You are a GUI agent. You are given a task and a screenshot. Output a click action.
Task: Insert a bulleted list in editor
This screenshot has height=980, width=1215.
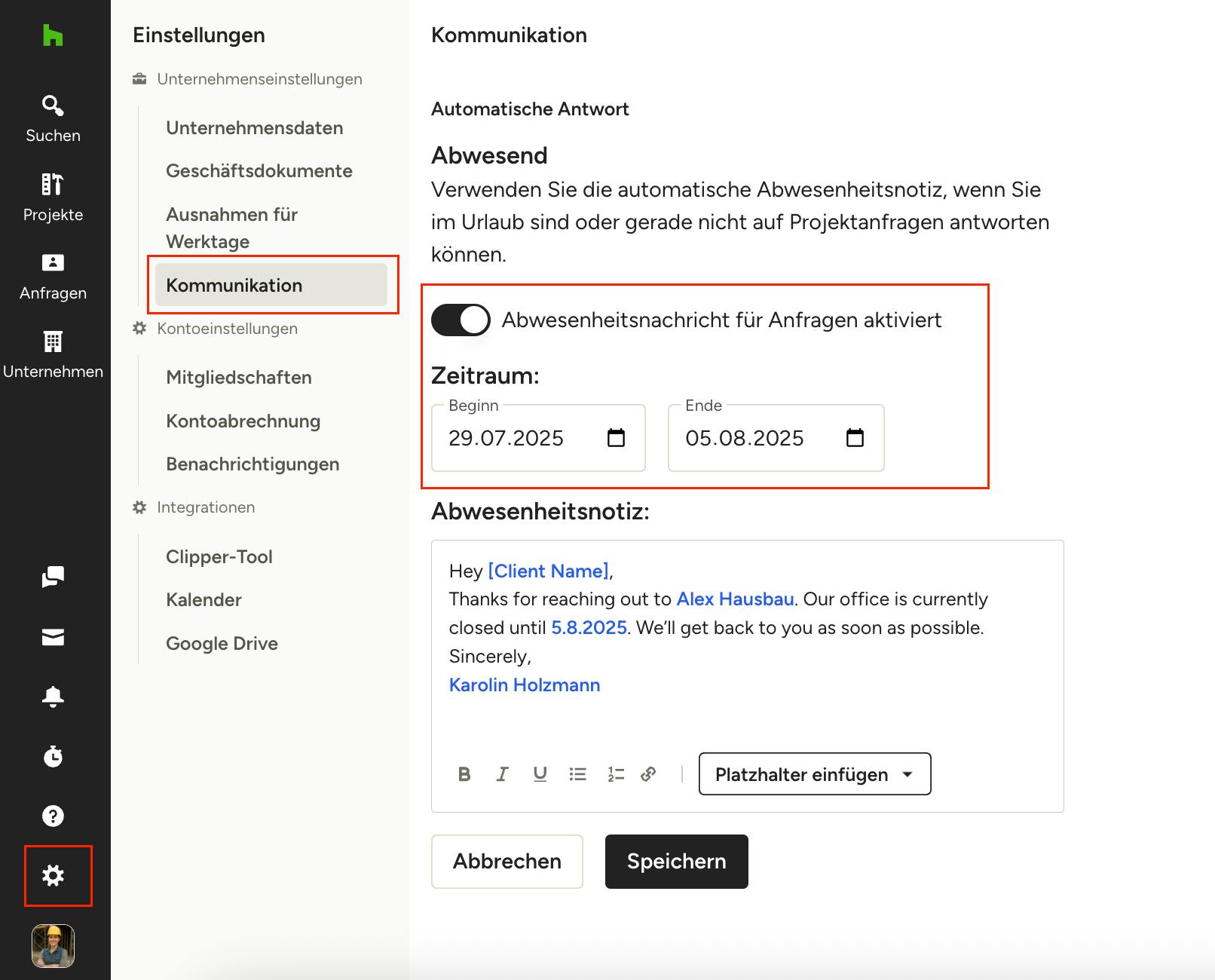tap(577, 774)
